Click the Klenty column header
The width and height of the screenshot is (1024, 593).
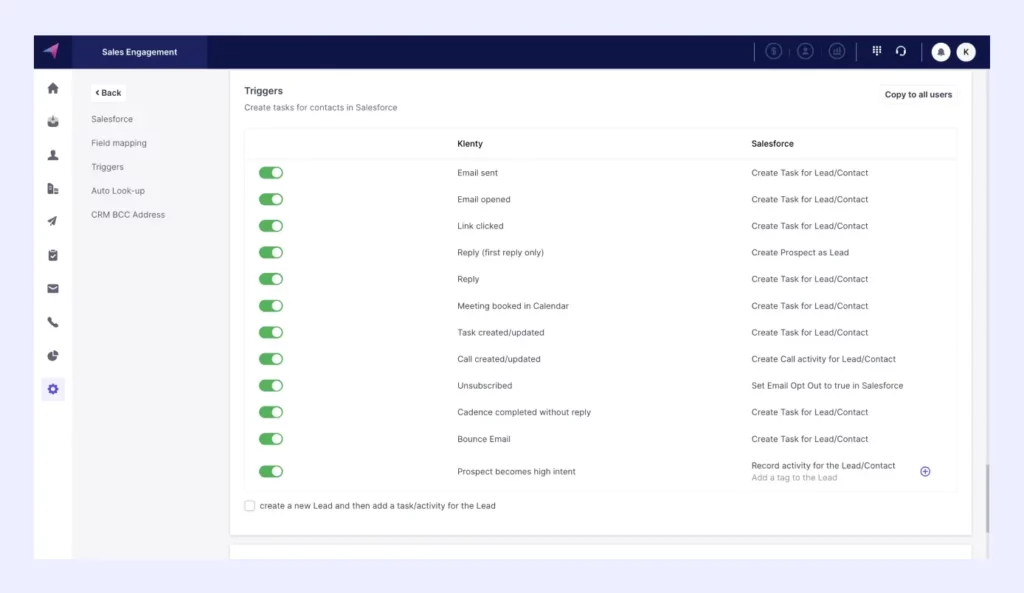point(470,144)
